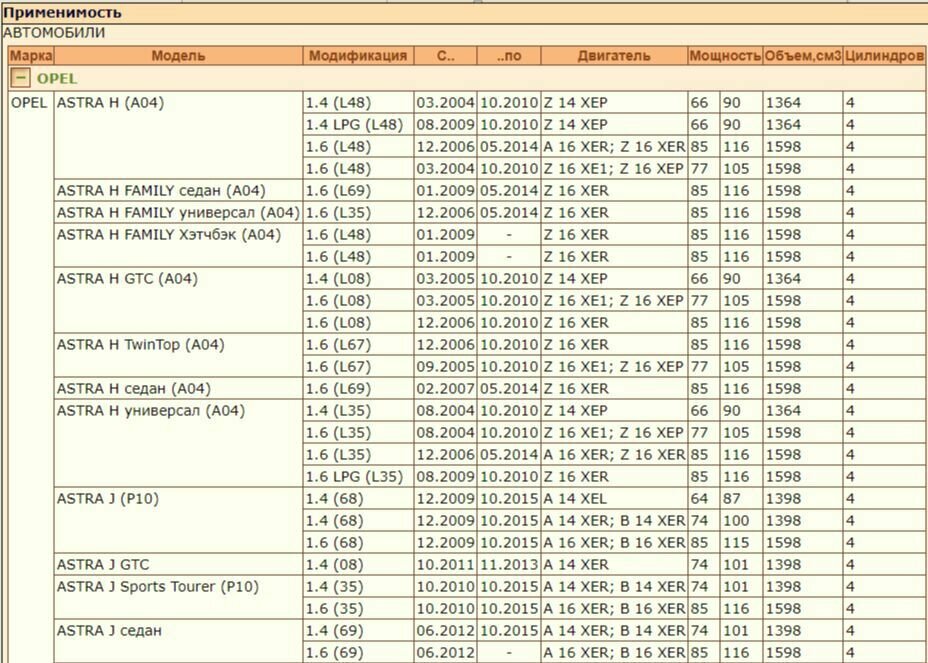This screenshot has width=928, height=663.
Task: Click modification 1.4 (L35)
Action: tap(358, 411)
